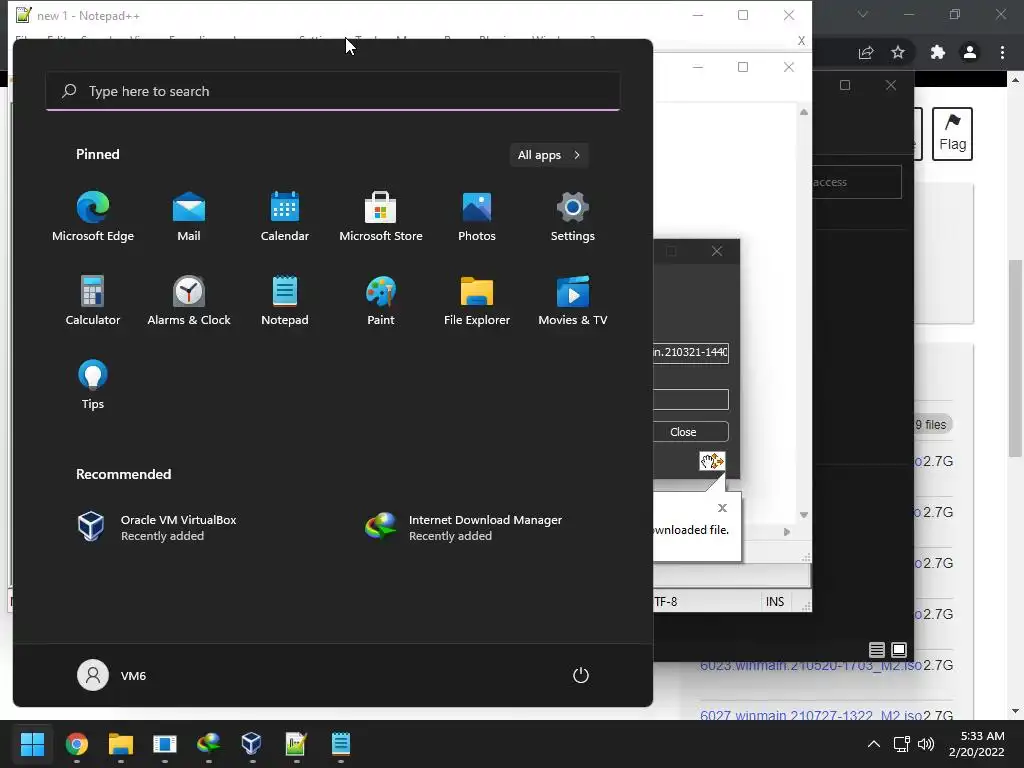This screenshot has width=1024, height=768.
Task: Open the VM6 user account menu
Action: pyautogui.click(x=112, y=675)
